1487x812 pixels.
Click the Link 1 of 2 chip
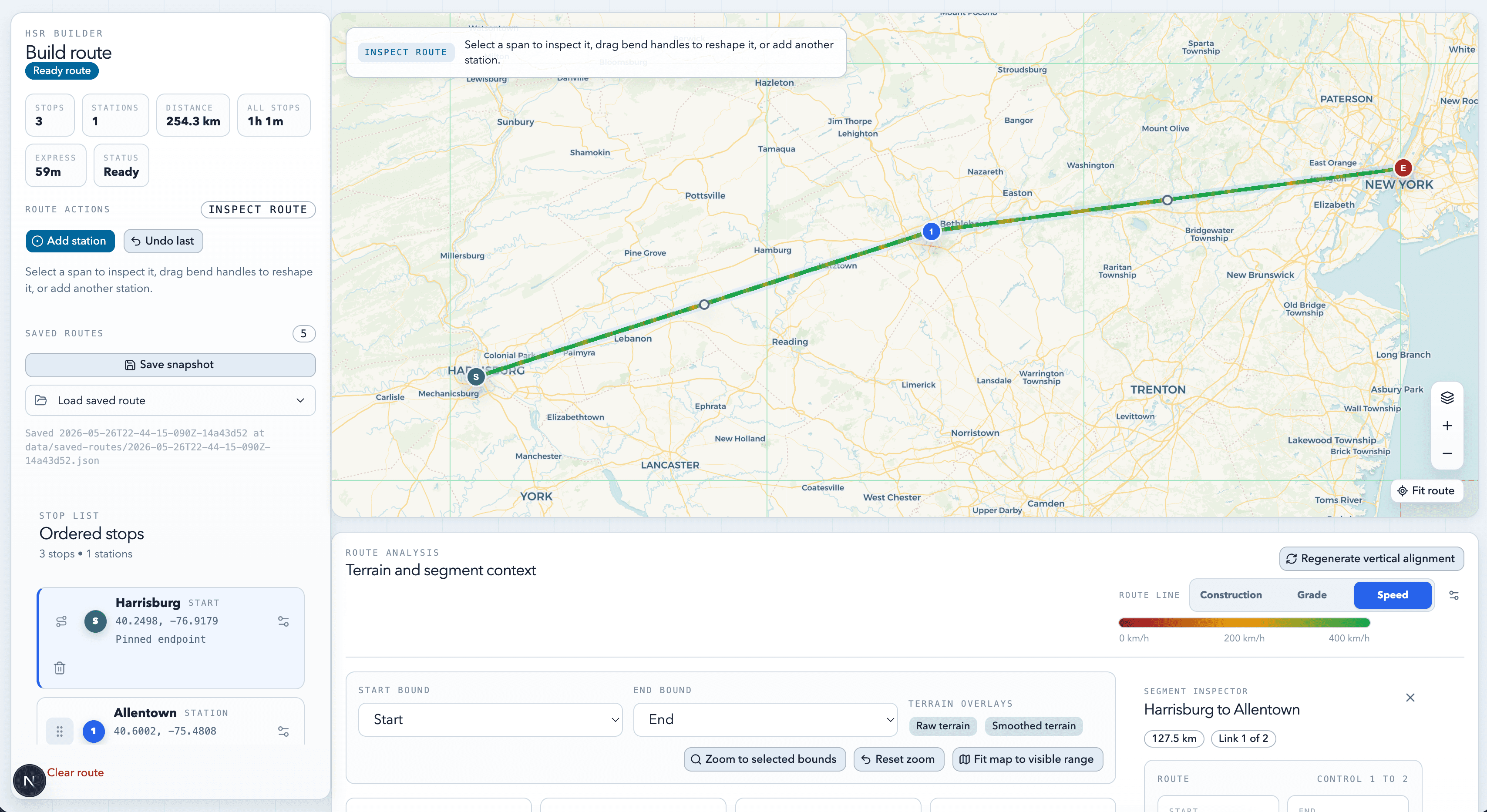(1243, 739)
